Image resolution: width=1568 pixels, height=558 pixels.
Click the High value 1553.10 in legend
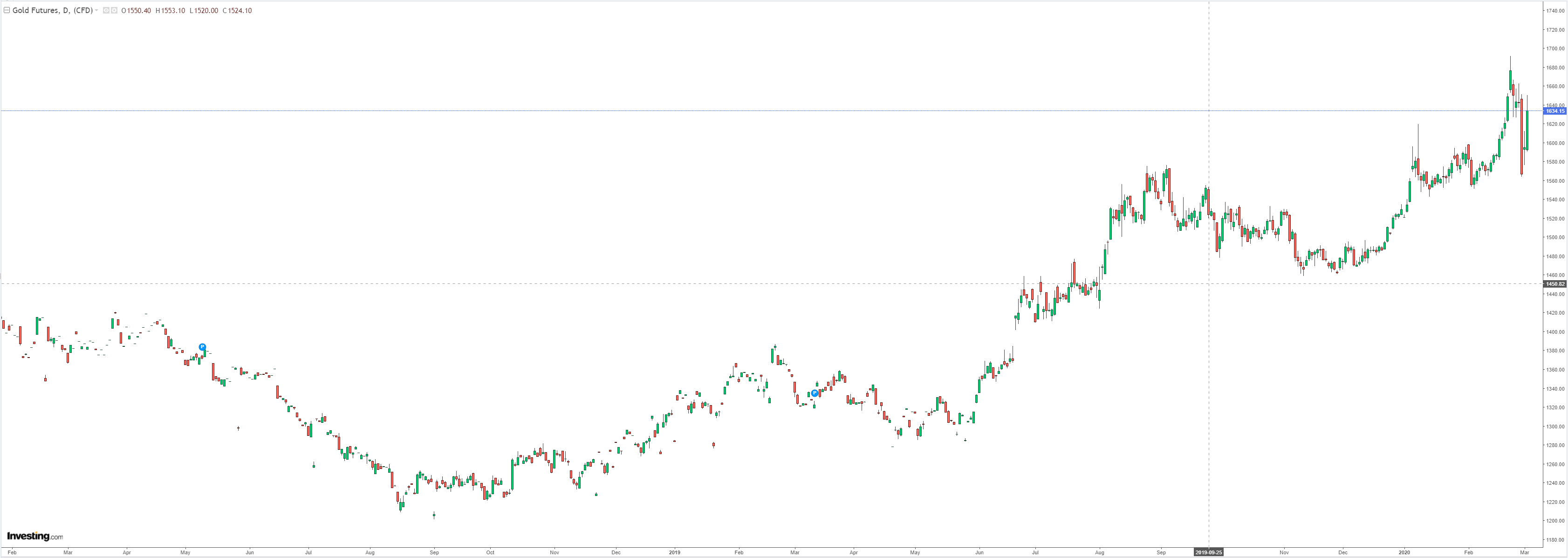(173, 10)
